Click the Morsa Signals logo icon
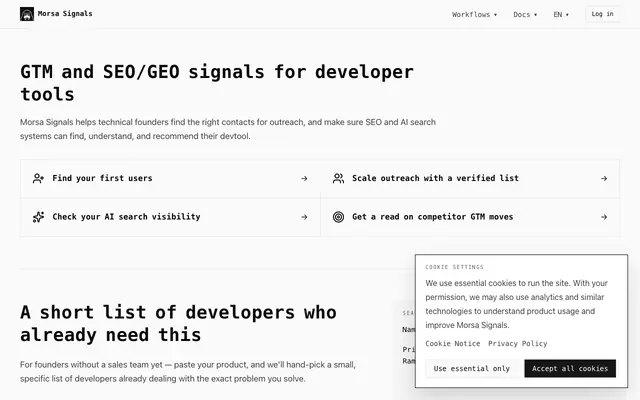The image size is (640, 400). click(x=27, y=14)
